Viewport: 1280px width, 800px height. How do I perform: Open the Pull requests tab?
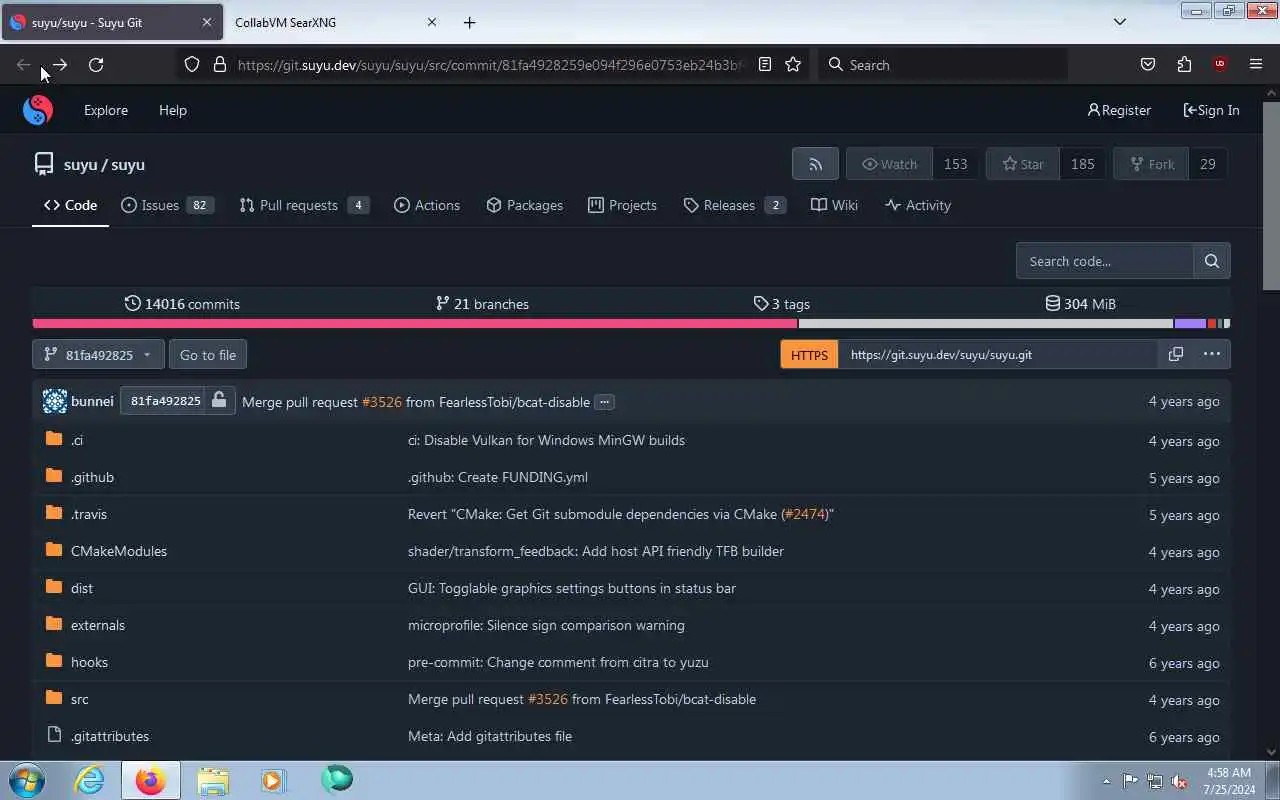304,205
